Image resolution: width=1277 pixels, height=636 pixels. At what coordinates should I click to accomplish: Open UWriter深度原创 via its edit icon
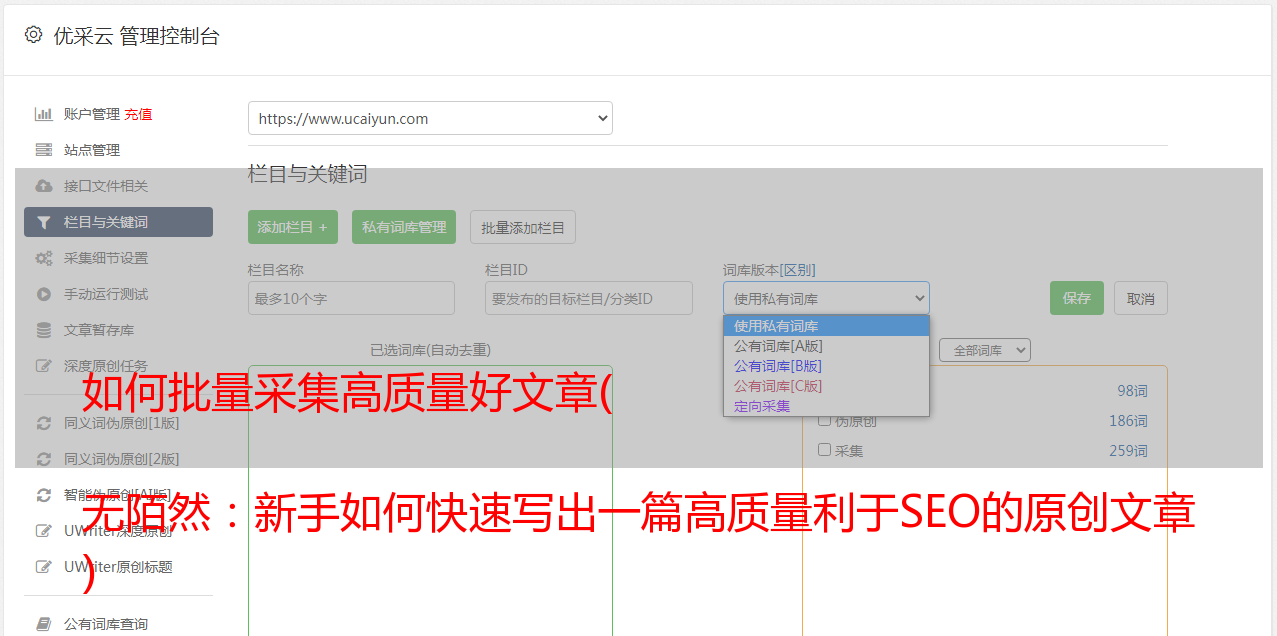pyautogui.click(x=43, y=531)
